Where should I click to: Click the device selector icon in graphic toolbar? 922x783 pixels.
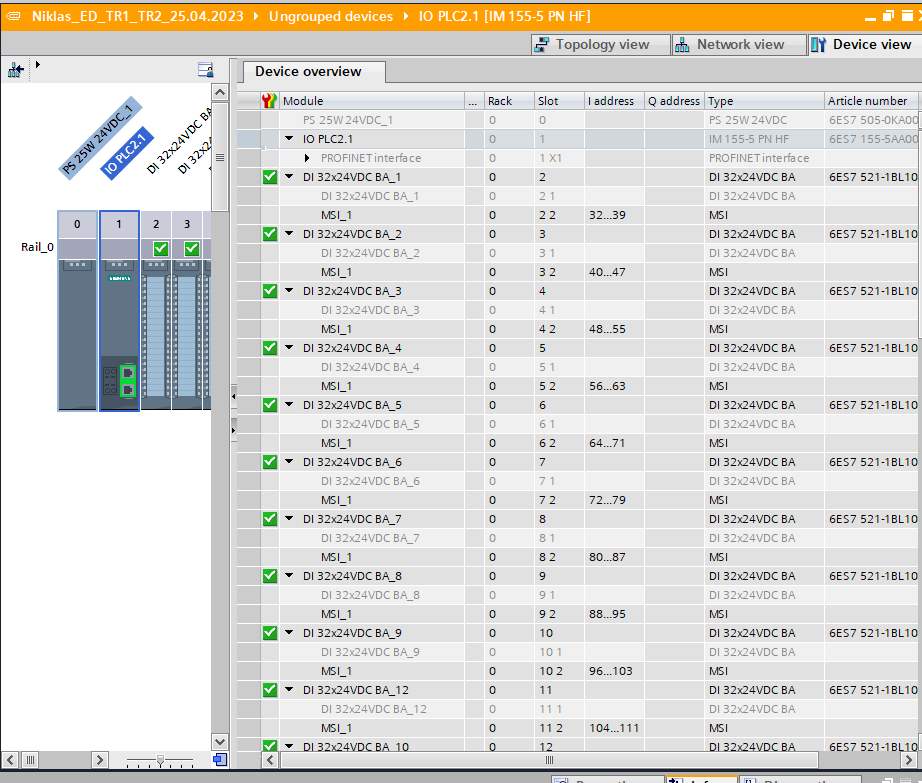[x=16, y=71]
